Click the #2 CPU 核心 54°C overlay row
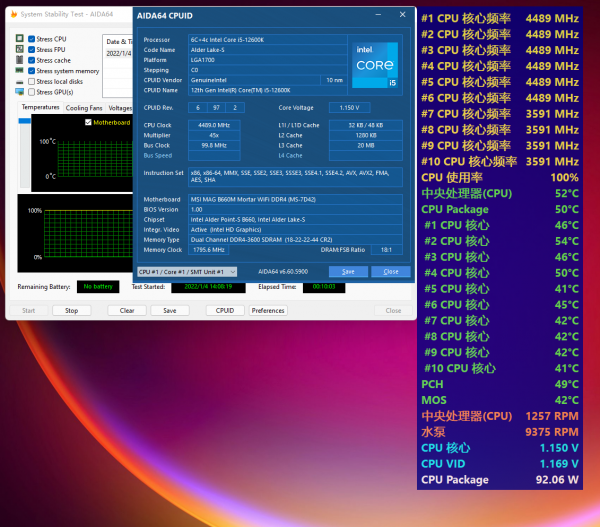 click(x=500, y=241)
